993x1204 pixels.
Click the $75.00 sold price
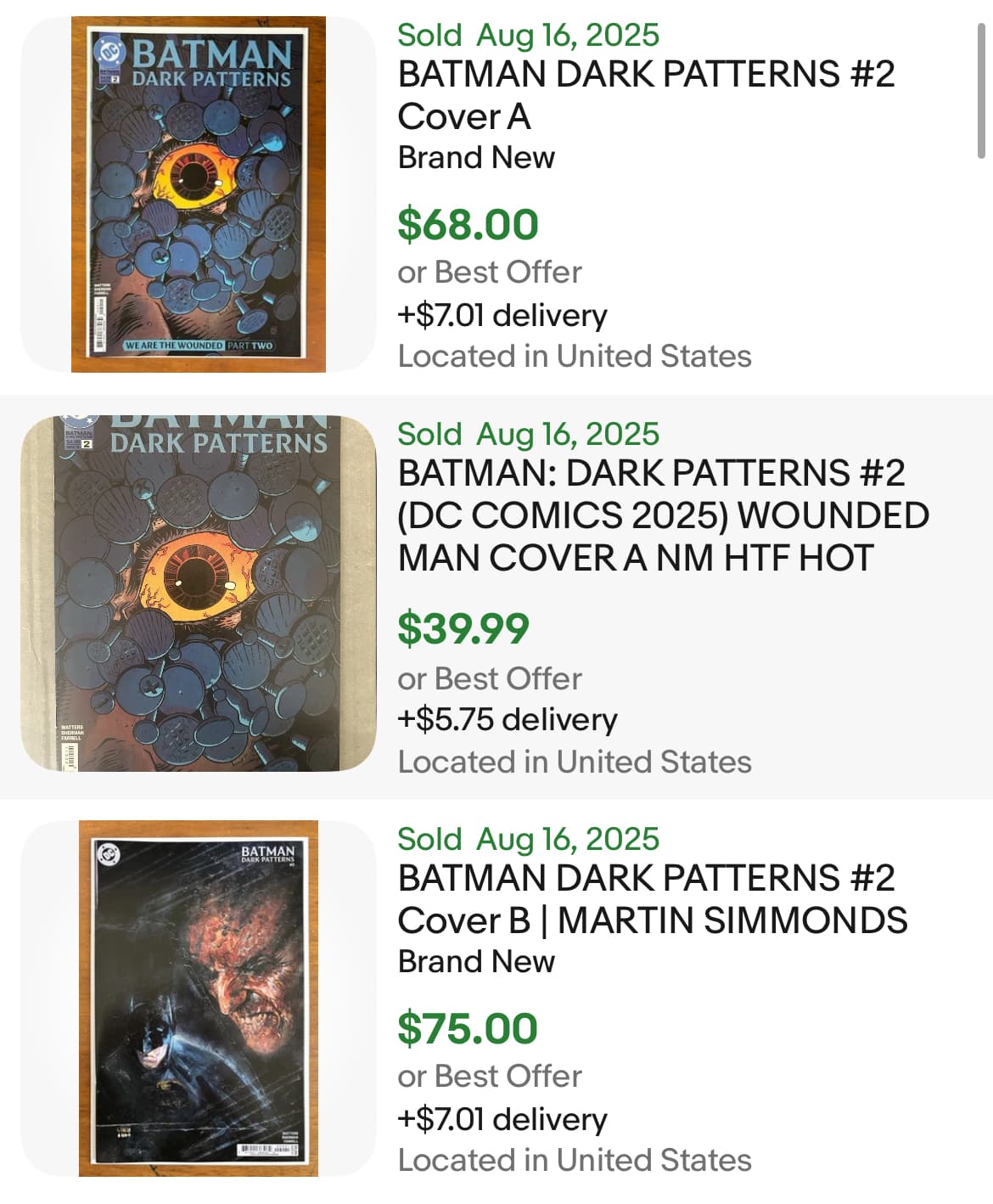(x=468, y=1028)
